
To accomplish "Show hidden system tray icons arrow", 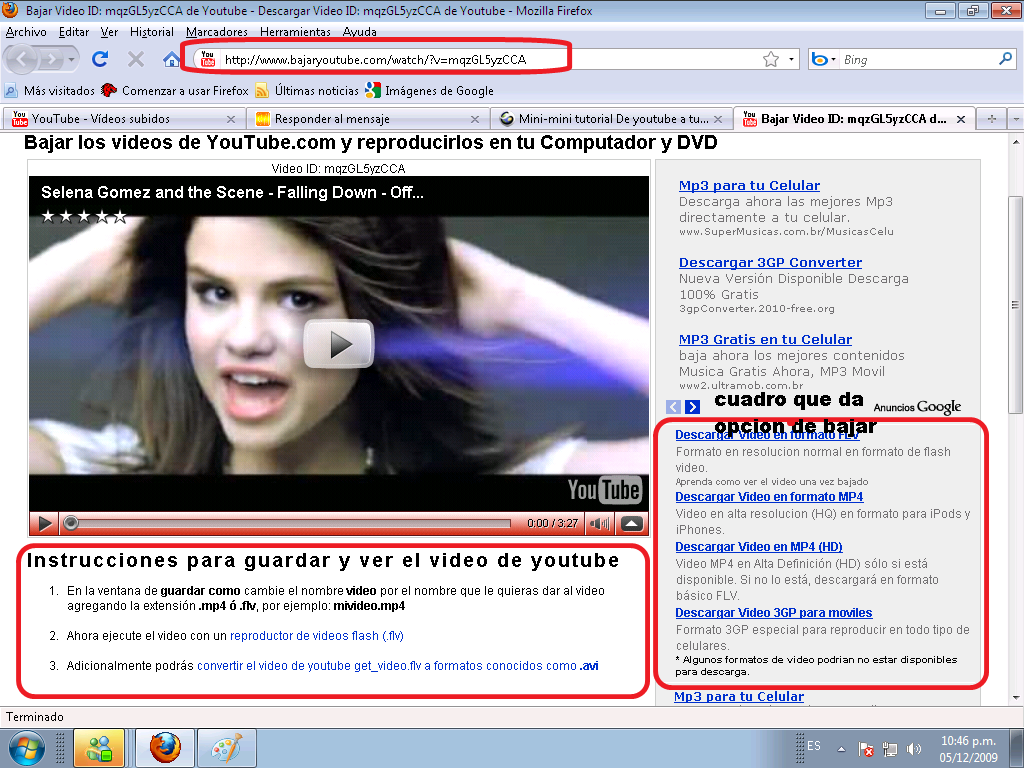I will point(842,749).
